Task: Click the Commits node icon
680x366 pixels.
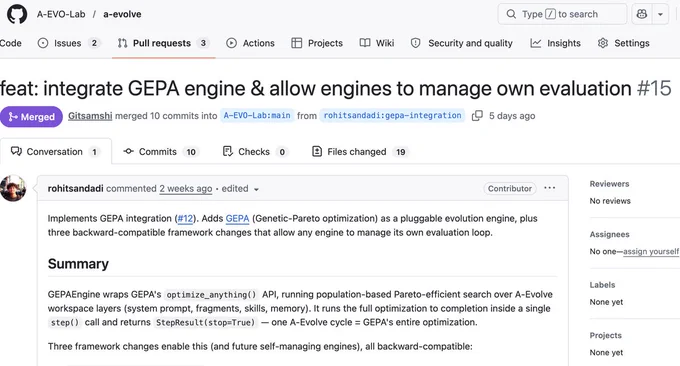Action: (x=128, y=151)
